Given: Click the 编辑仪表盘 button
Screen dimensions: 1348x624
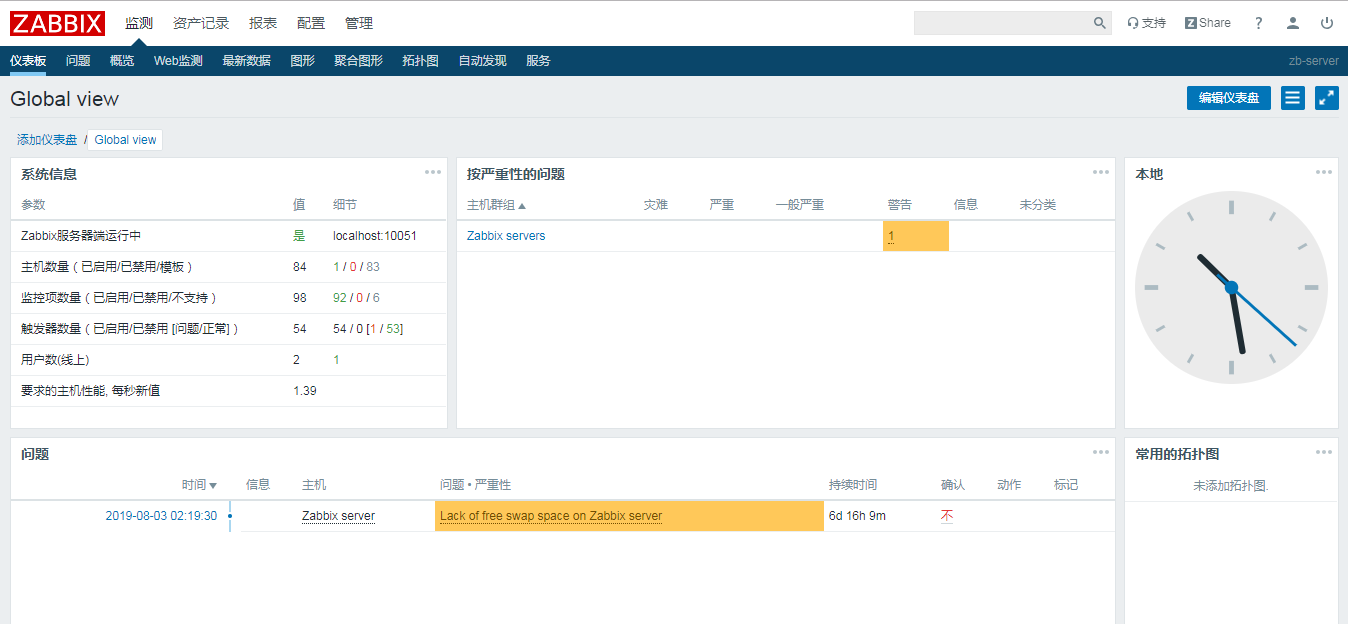Looking at the screenshot, I should point(1229,98).
